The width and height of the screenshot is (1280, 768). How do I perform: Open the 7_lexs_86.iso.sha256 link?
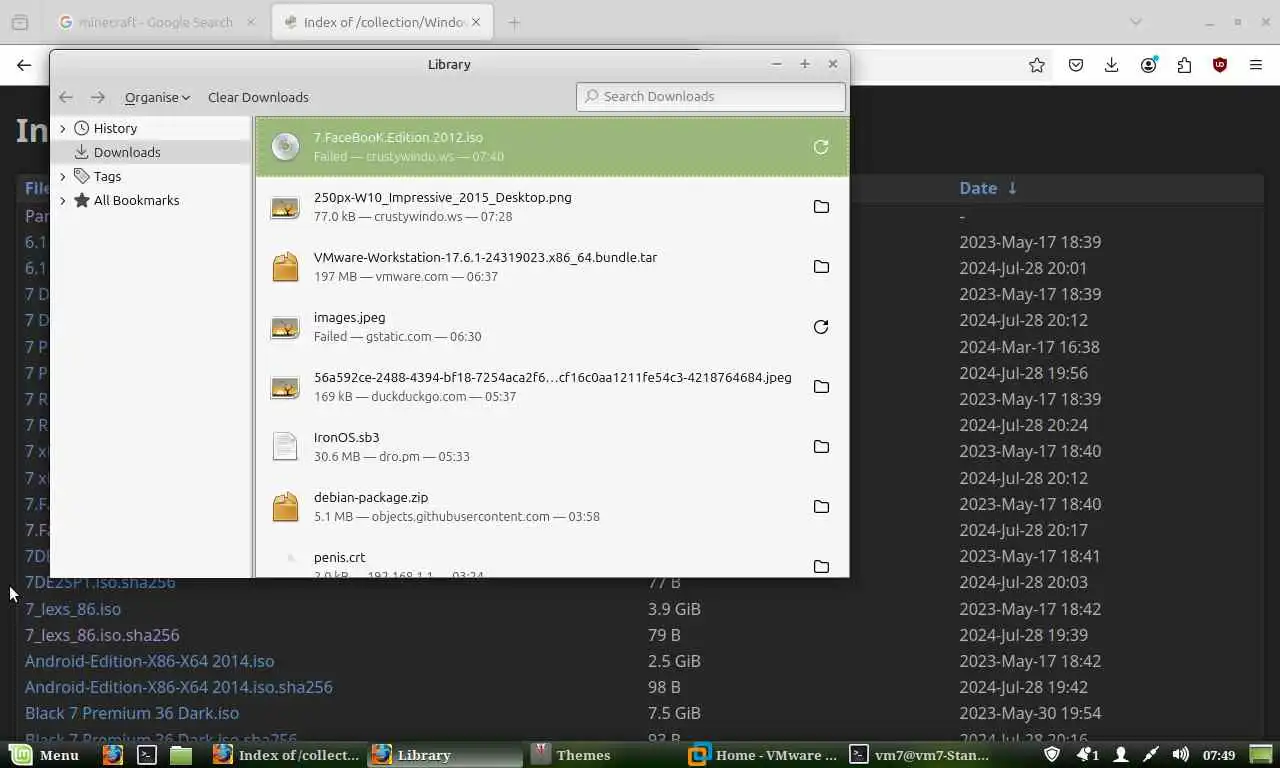(x=102, y=635)
